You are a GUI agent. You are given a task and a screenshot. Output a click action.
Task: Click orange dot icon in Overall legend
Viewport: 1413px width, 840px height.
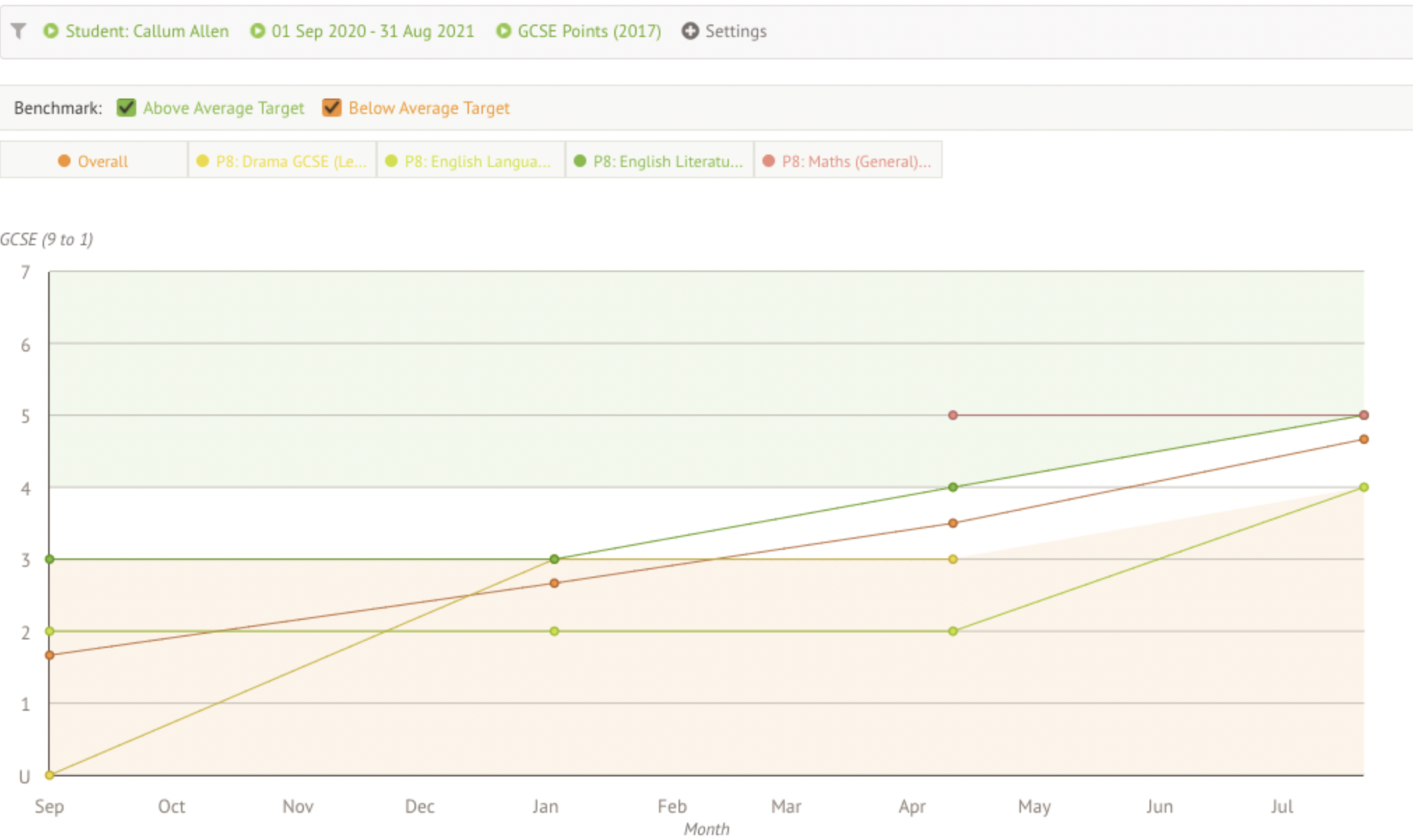pos(64,161)
